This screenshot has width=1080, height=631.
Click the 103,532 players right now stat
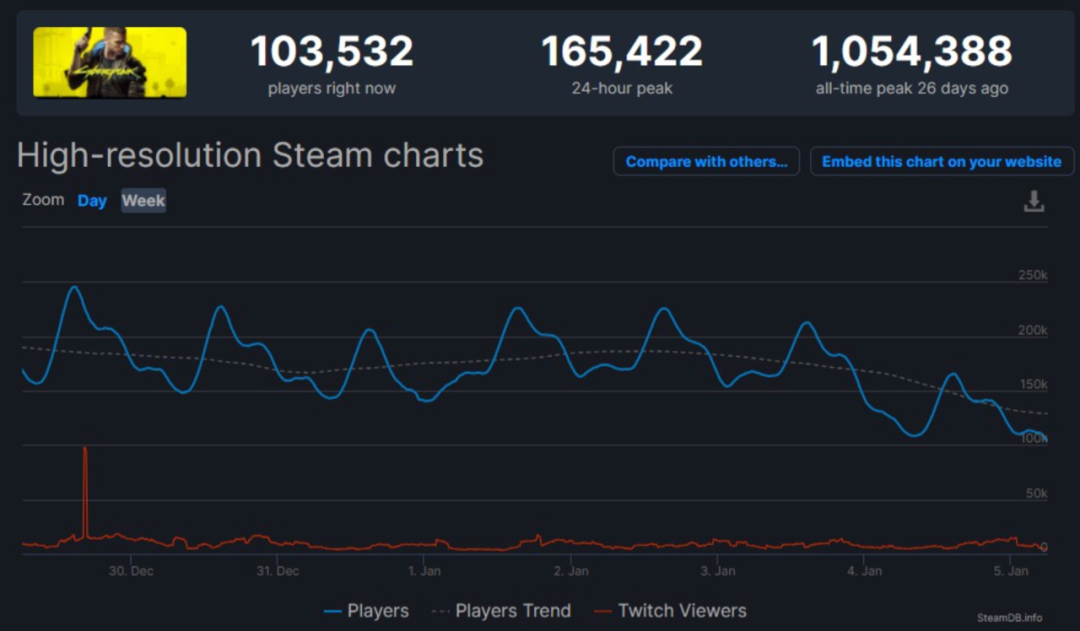(331, 53)
